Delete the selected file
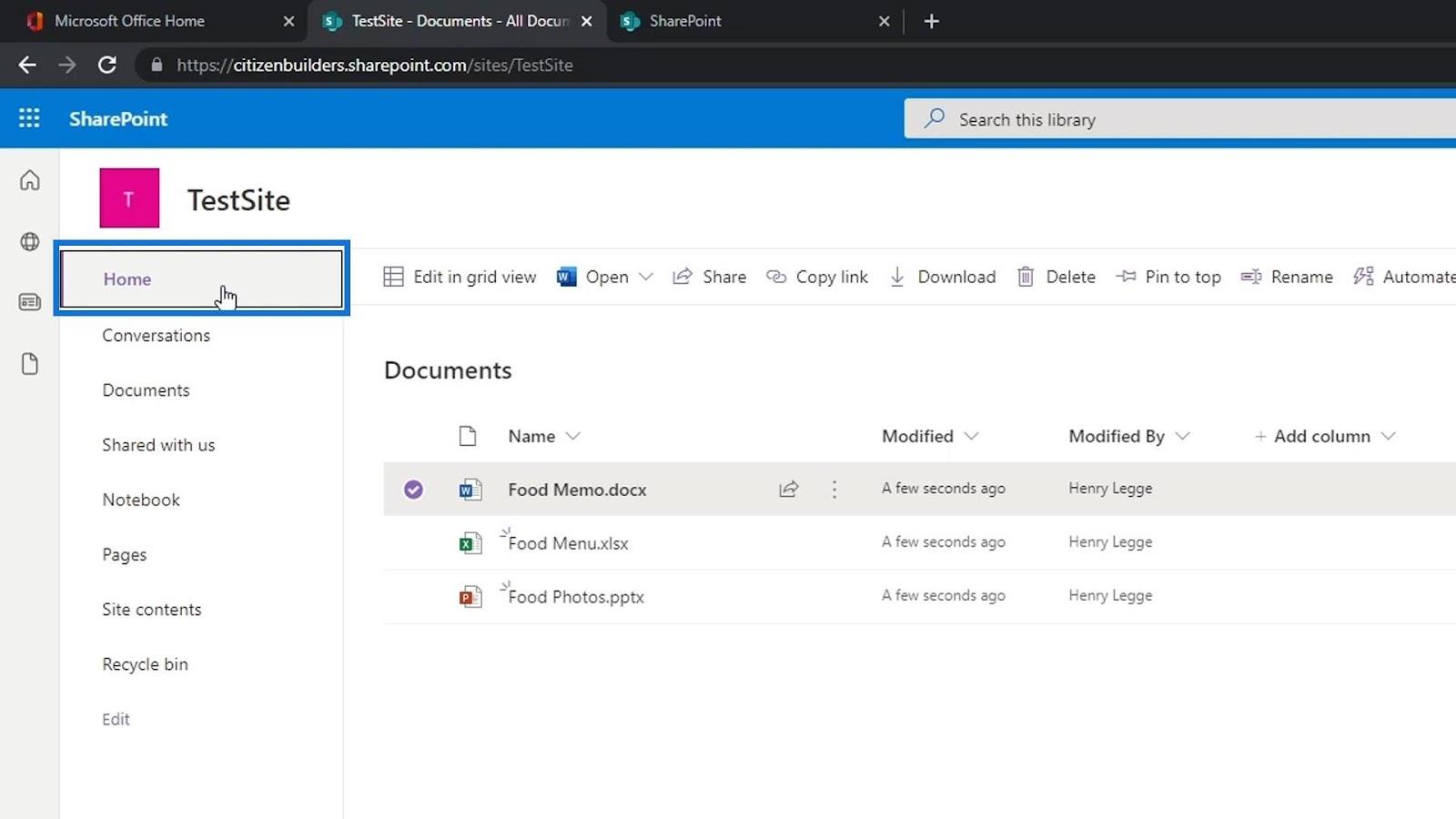 coord(1057,277)
